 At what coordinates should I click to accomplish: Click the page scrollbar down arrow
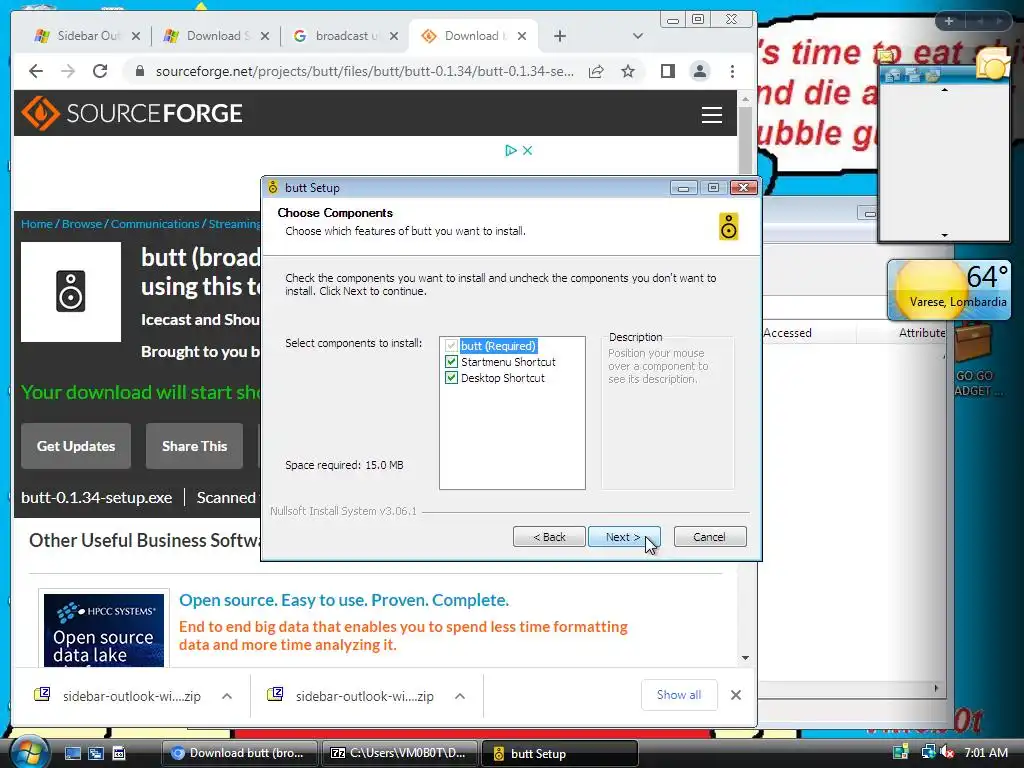(x=745, y=658)
